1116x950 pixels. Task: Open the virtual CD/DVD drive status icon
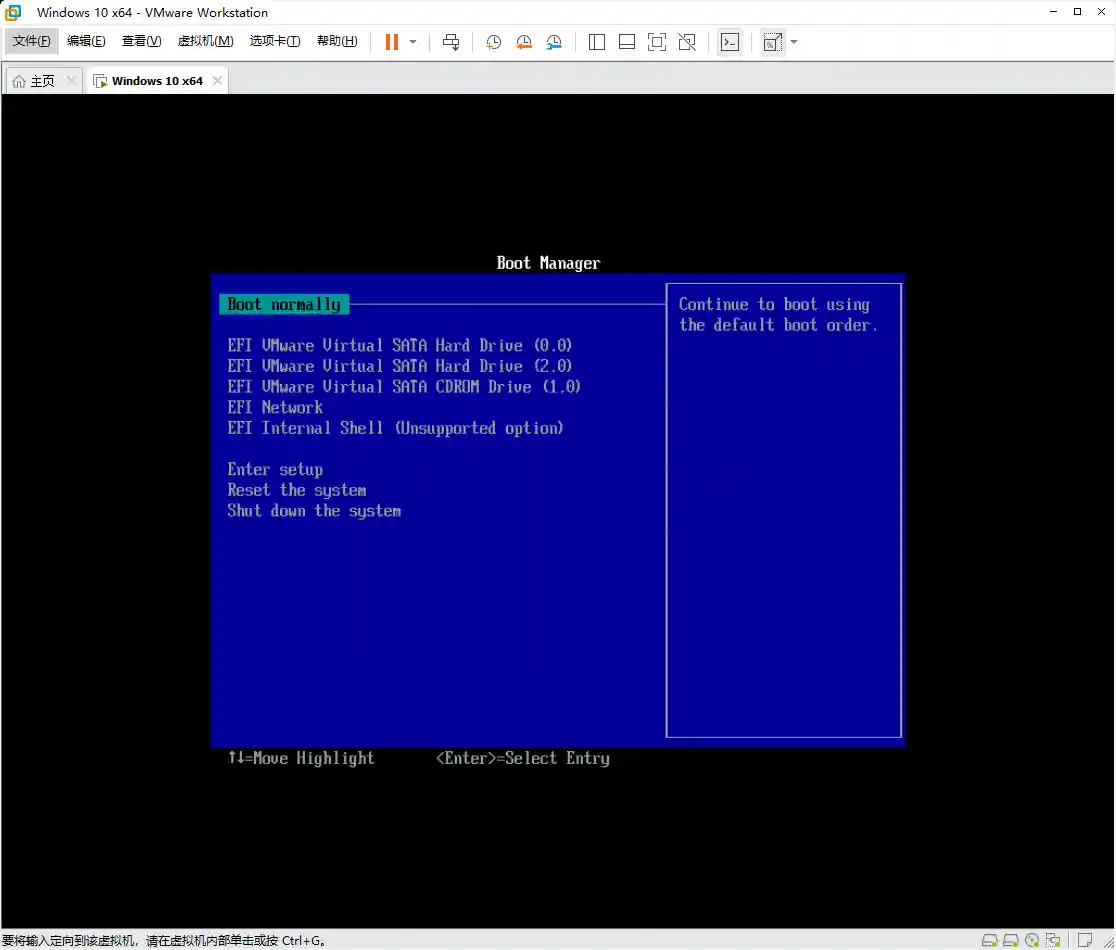point(1031,940)
